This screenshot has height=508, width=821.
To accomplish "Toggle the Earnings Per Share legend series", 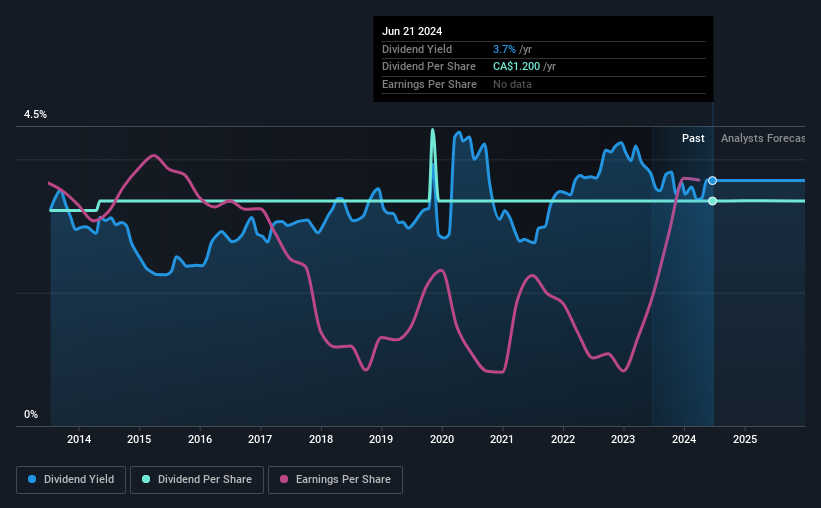I will [335, 480].
